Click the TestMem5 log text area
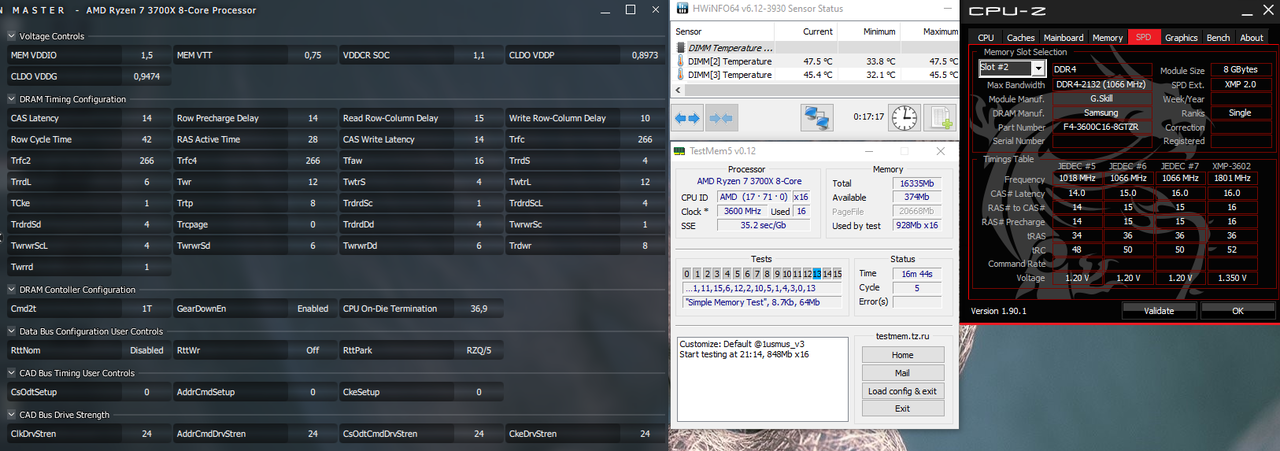The height and width of the screenshot is (451, 1280). coord(762,379)
